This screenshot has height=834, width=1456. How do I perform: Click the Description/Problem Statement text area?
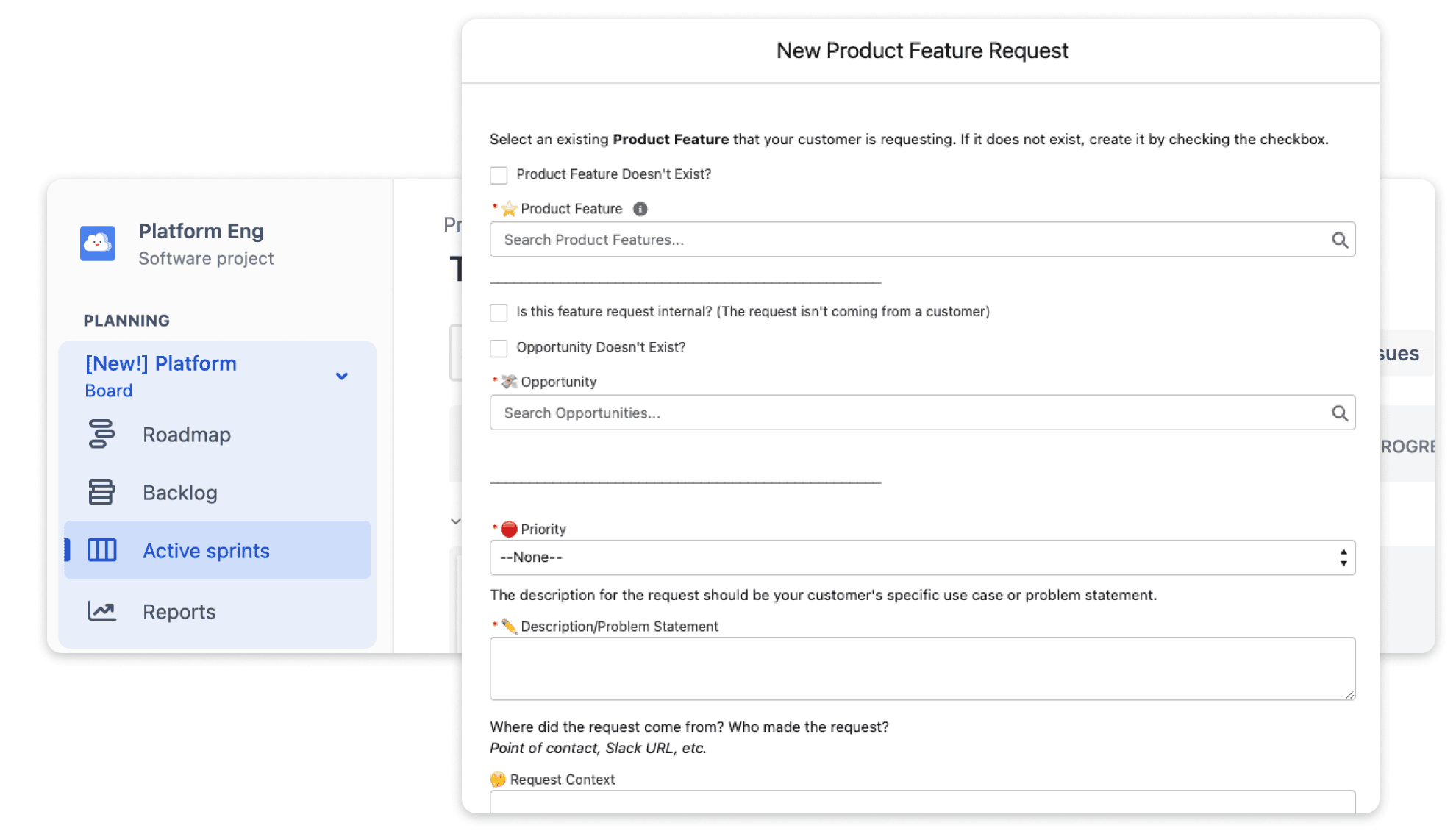tap(922, 668)
